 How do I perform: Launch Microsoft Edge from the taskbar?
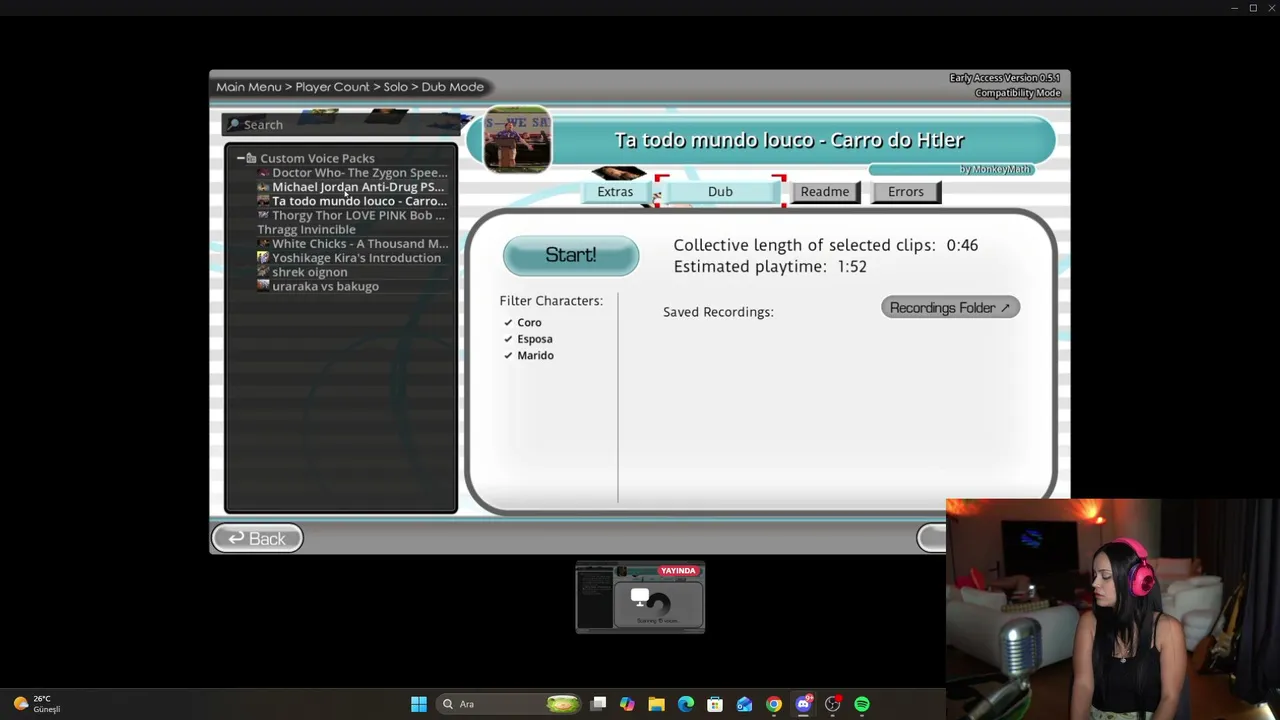pos(686,704)
